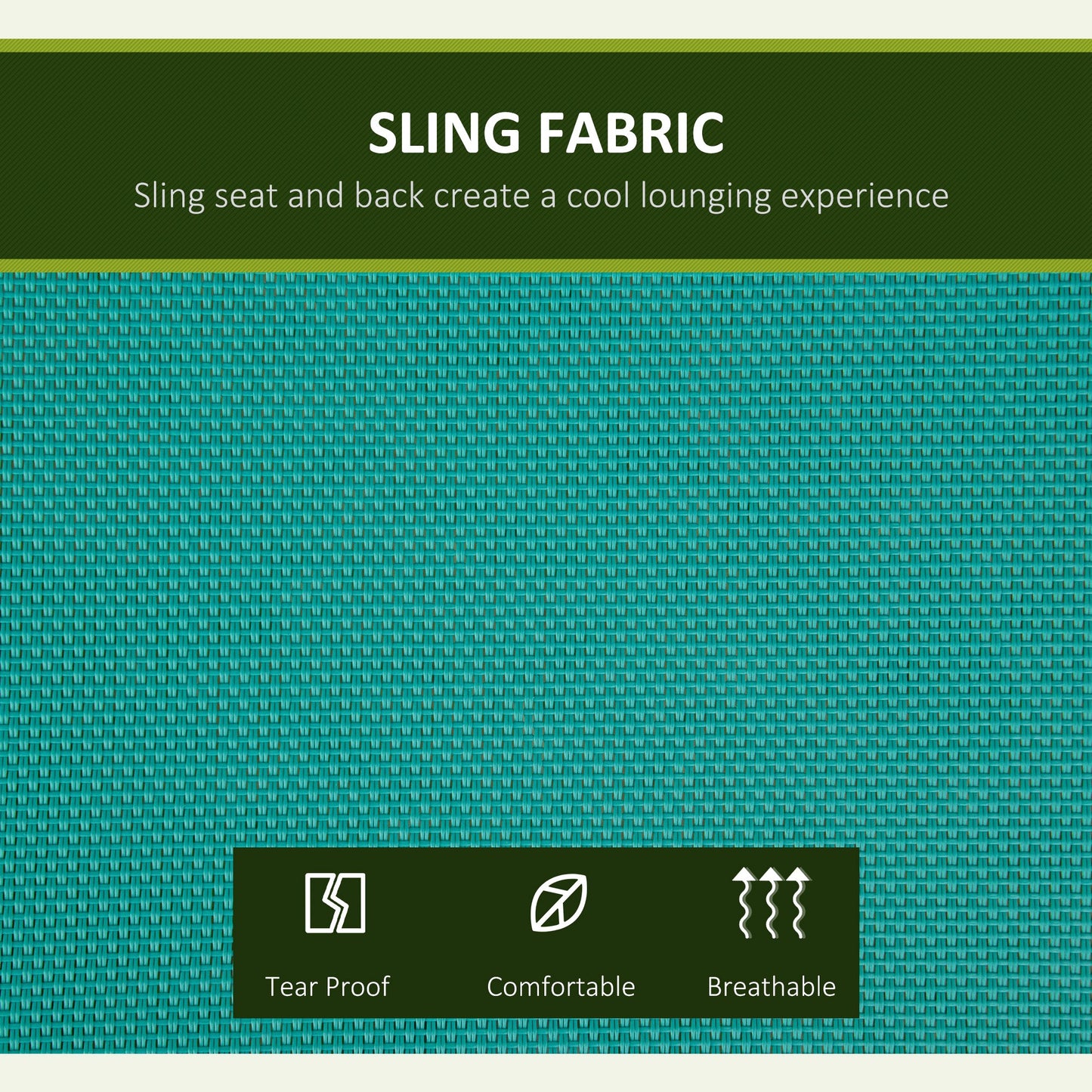The height and width of the screenshot is (1092, 1092).
Task: Click the word "FABRIC" in the heading
Action: [x=631, y=134]
